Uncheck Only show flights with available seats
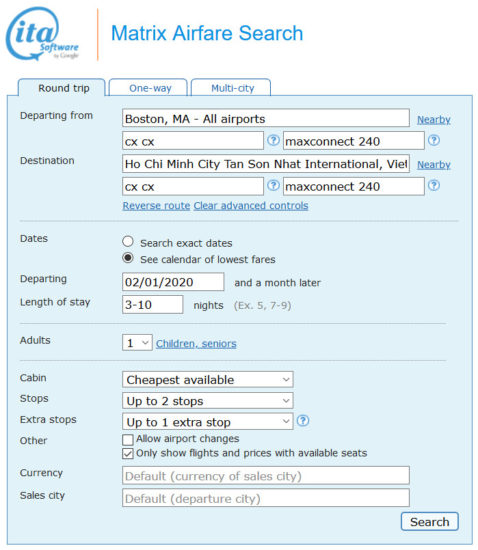This screenshot has height=550, width=478. tap(128, 454)
